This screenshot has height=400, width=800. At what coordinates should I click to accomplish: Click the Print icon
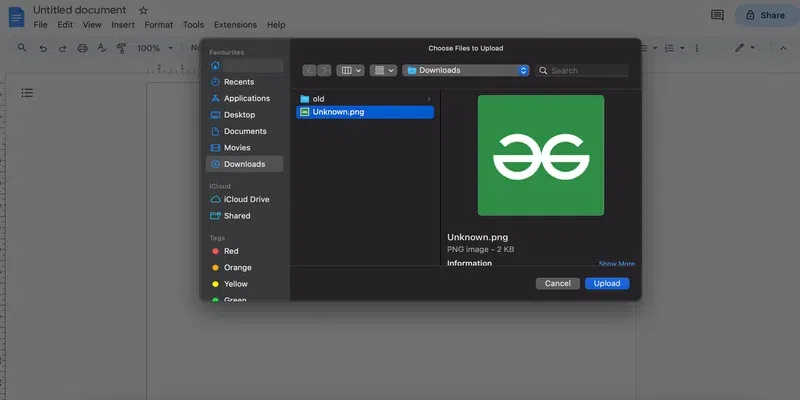click(82, 48)
